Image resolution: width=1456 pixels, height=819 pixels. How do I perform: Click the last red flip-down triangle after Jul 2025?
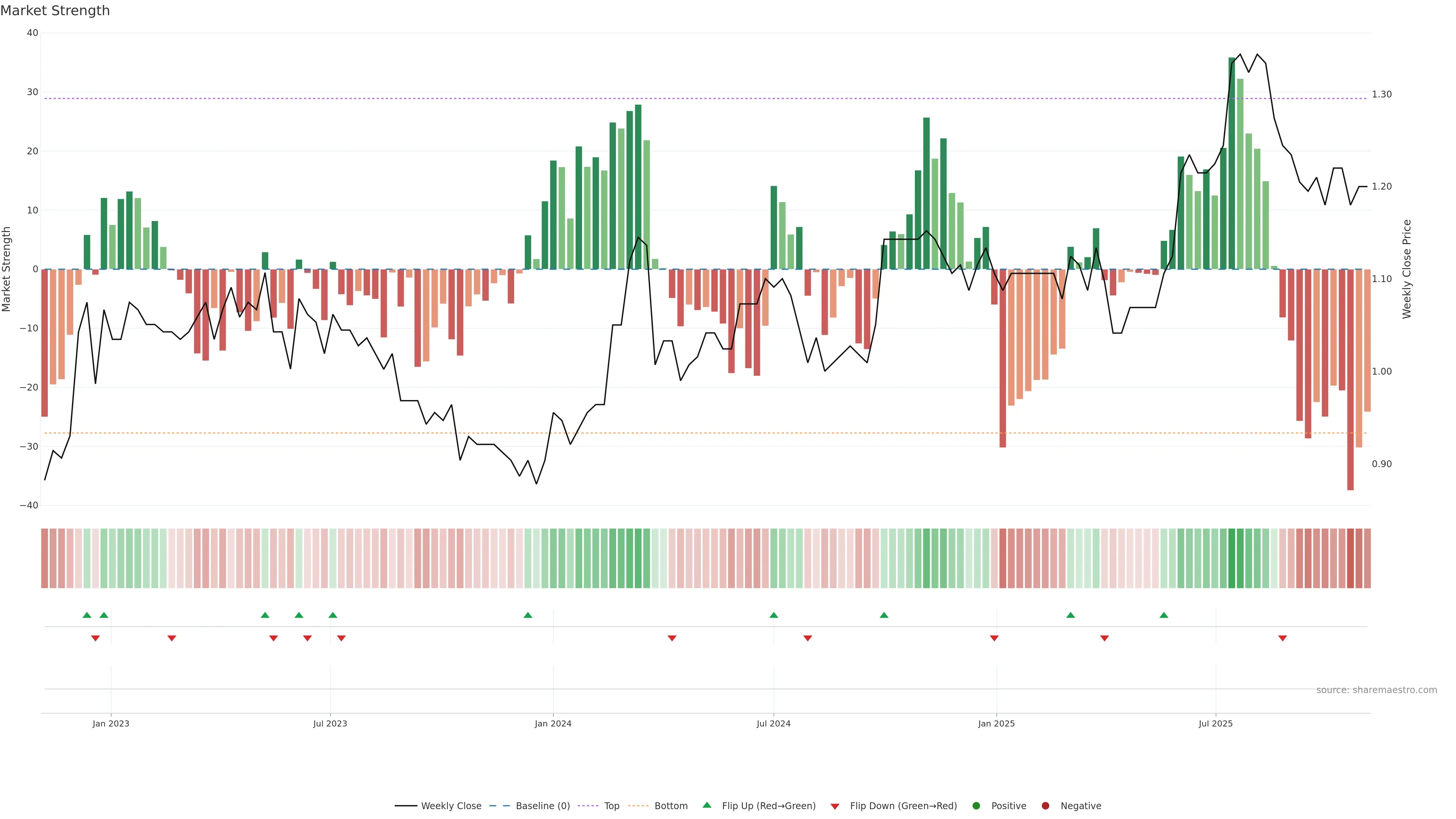pyautogui.click(x=1282, y=638)
